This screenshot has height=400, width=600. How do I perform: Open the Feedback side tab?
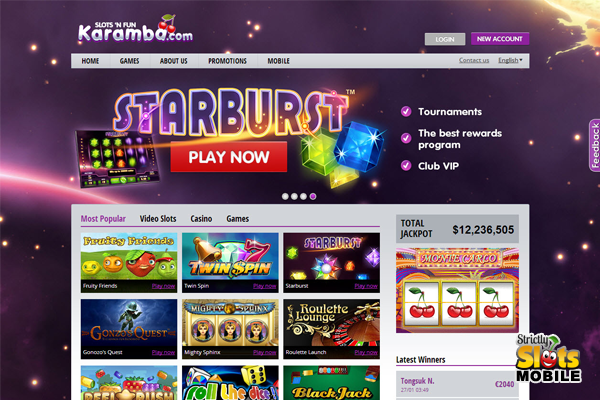click(594, 145)
